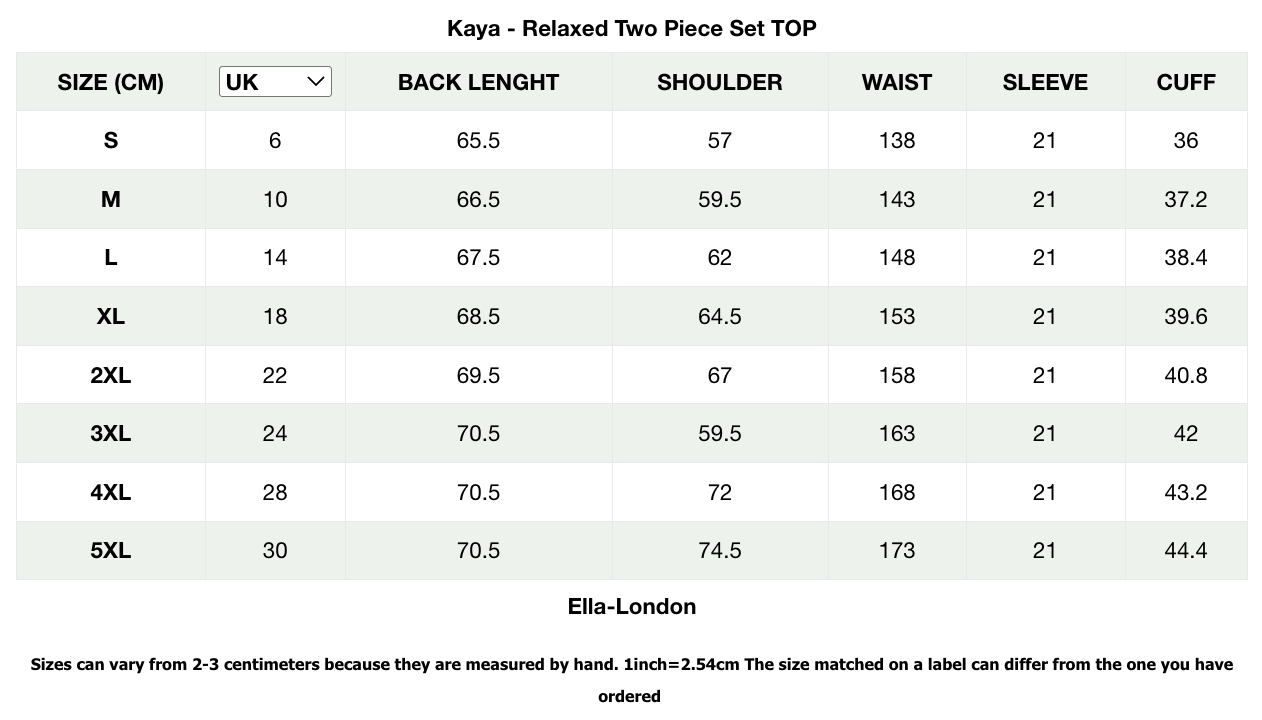Click the Ella-London brand text
The width and height of the screenshot is (1262, 720).
coord(631,606)
